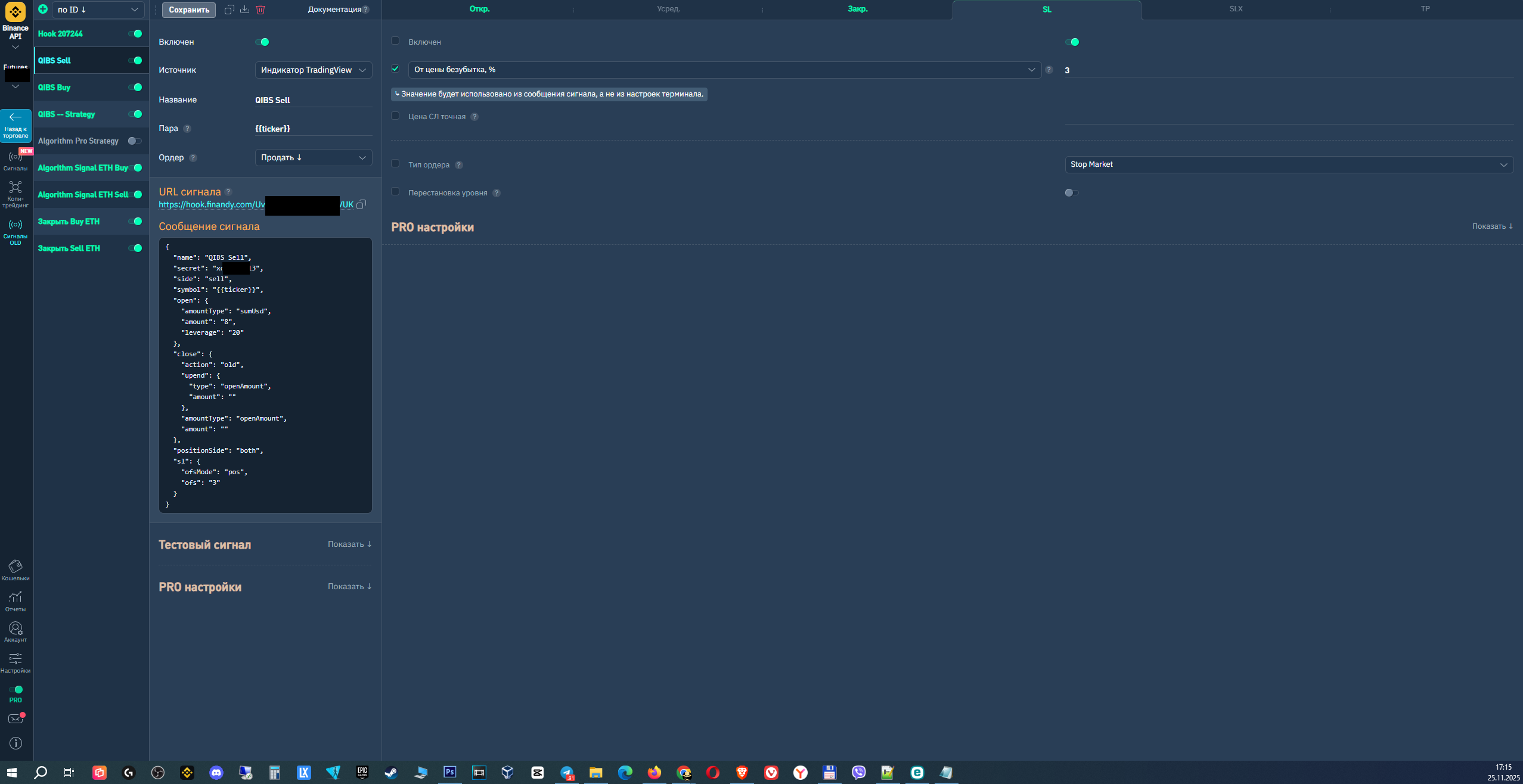The image size is (1523, 784).
Task: Open the Stop Market order type dropdown
Action: tap(1289, 164)
